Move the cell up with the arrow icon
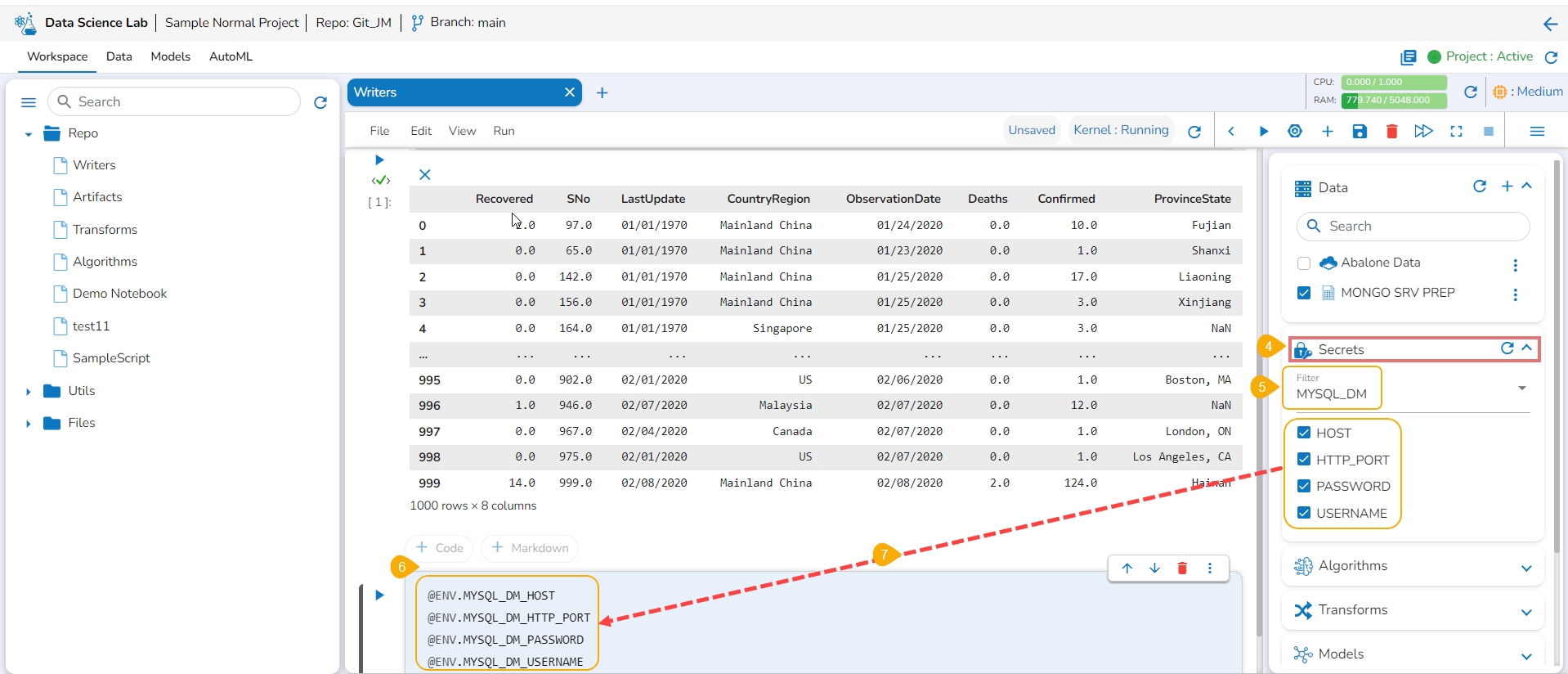 point(1127,568)
